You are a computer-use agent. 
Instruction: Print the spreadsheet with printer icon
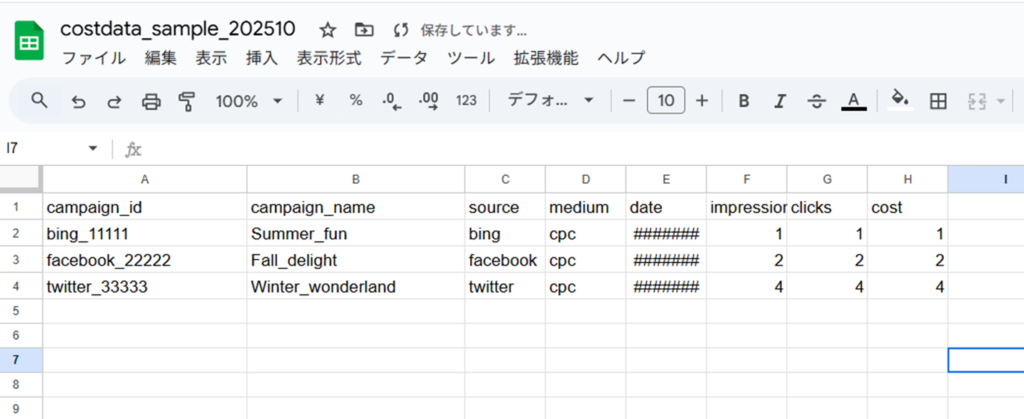pos(151,101)
